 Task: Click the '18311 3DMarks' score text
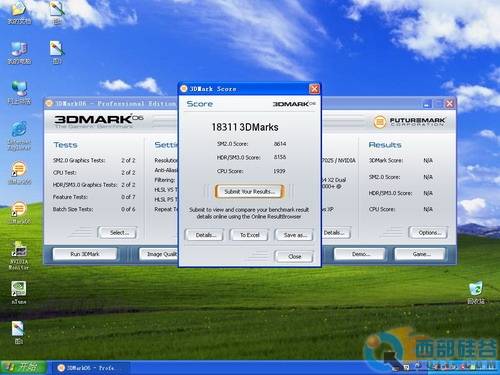(x=245, y=127)
